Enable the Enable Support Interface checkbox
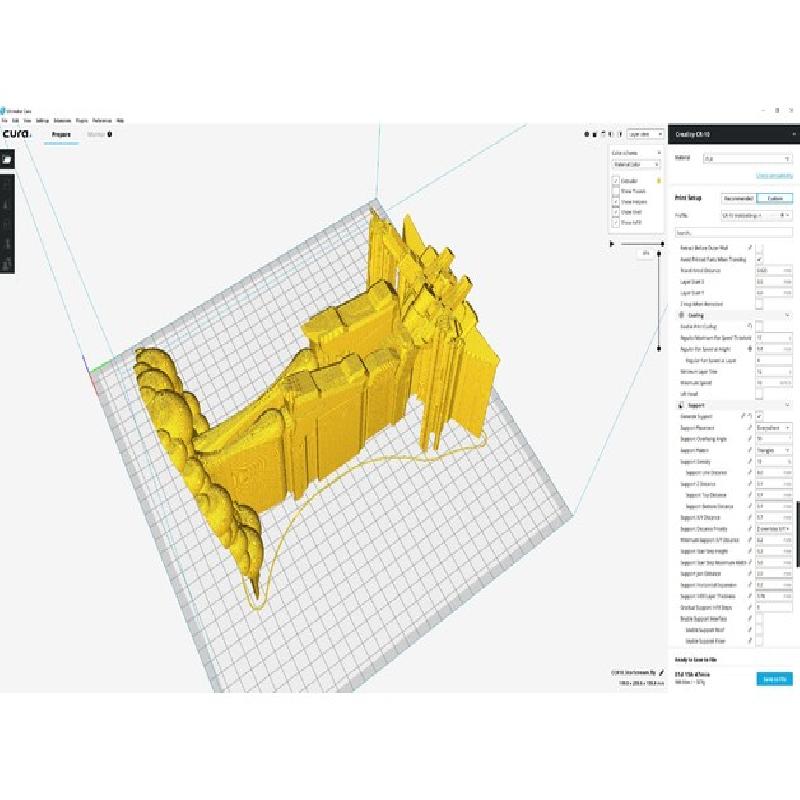Screen dimensions: 800x800 coord(759,619)
